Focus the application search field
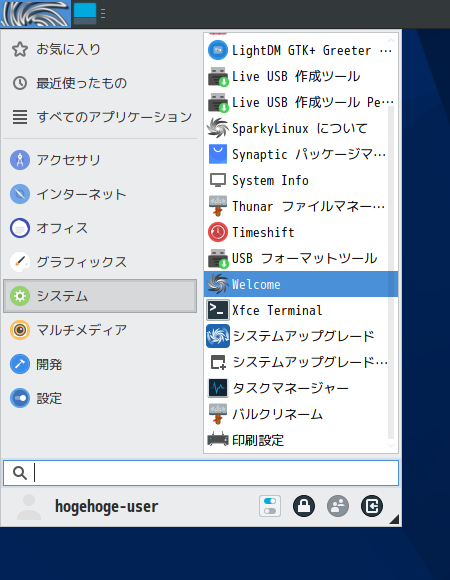Image resolution: width=450 pixels, height=580 pixels. coord(201,473)
